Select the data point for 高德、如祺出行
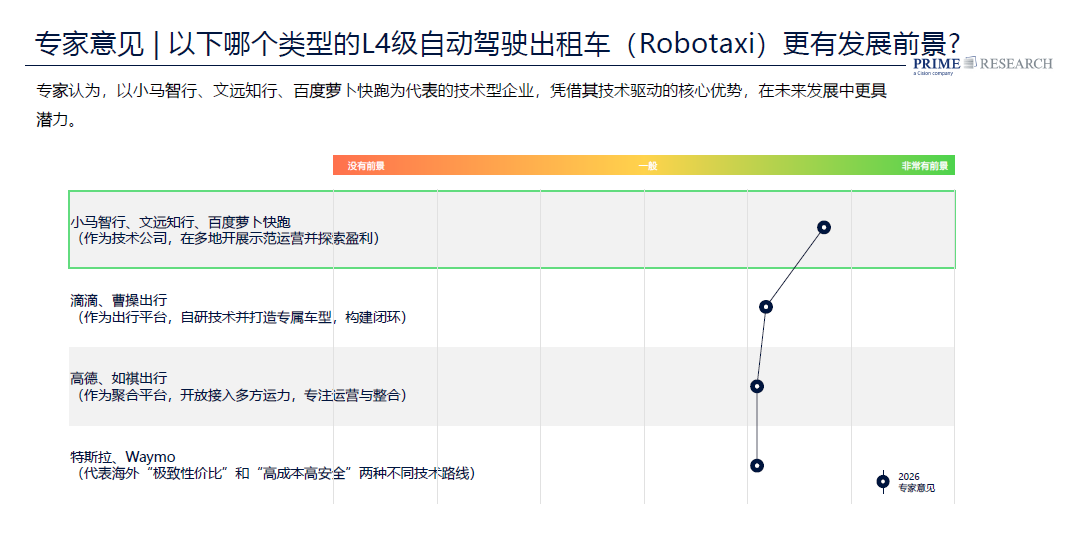 (757, 386)
